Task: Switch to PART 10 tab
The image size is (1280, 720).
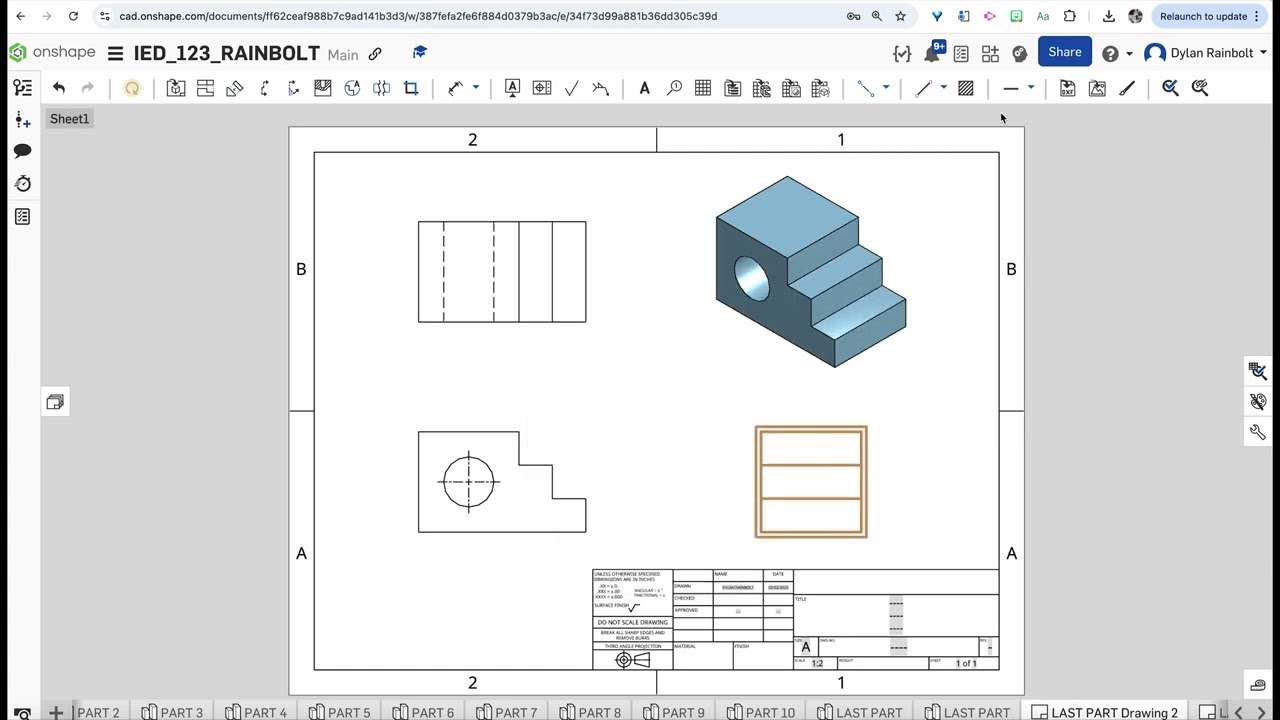Action: click(762, 712)
